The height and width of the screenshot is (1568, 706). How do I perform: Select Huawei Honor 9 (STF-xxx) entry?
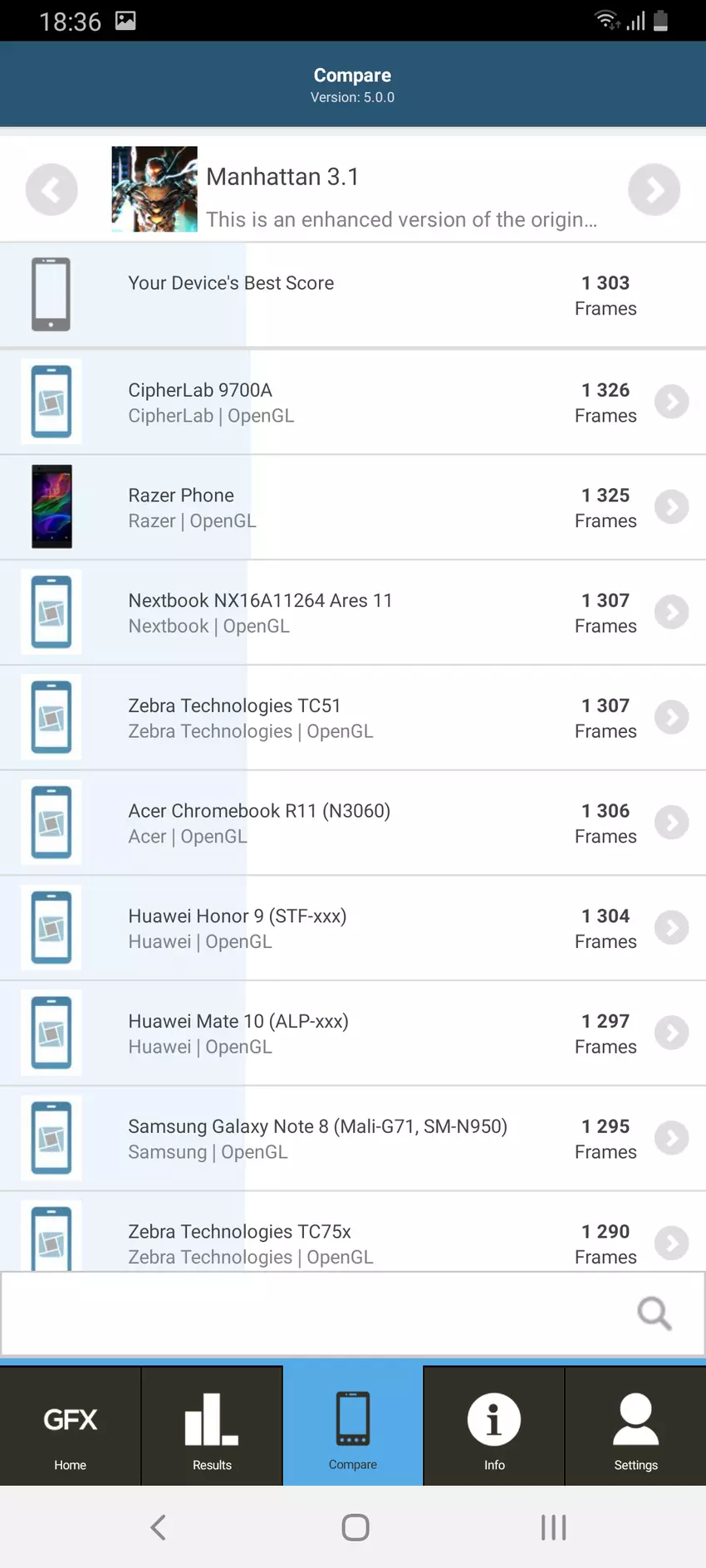[x=332, y=928]
